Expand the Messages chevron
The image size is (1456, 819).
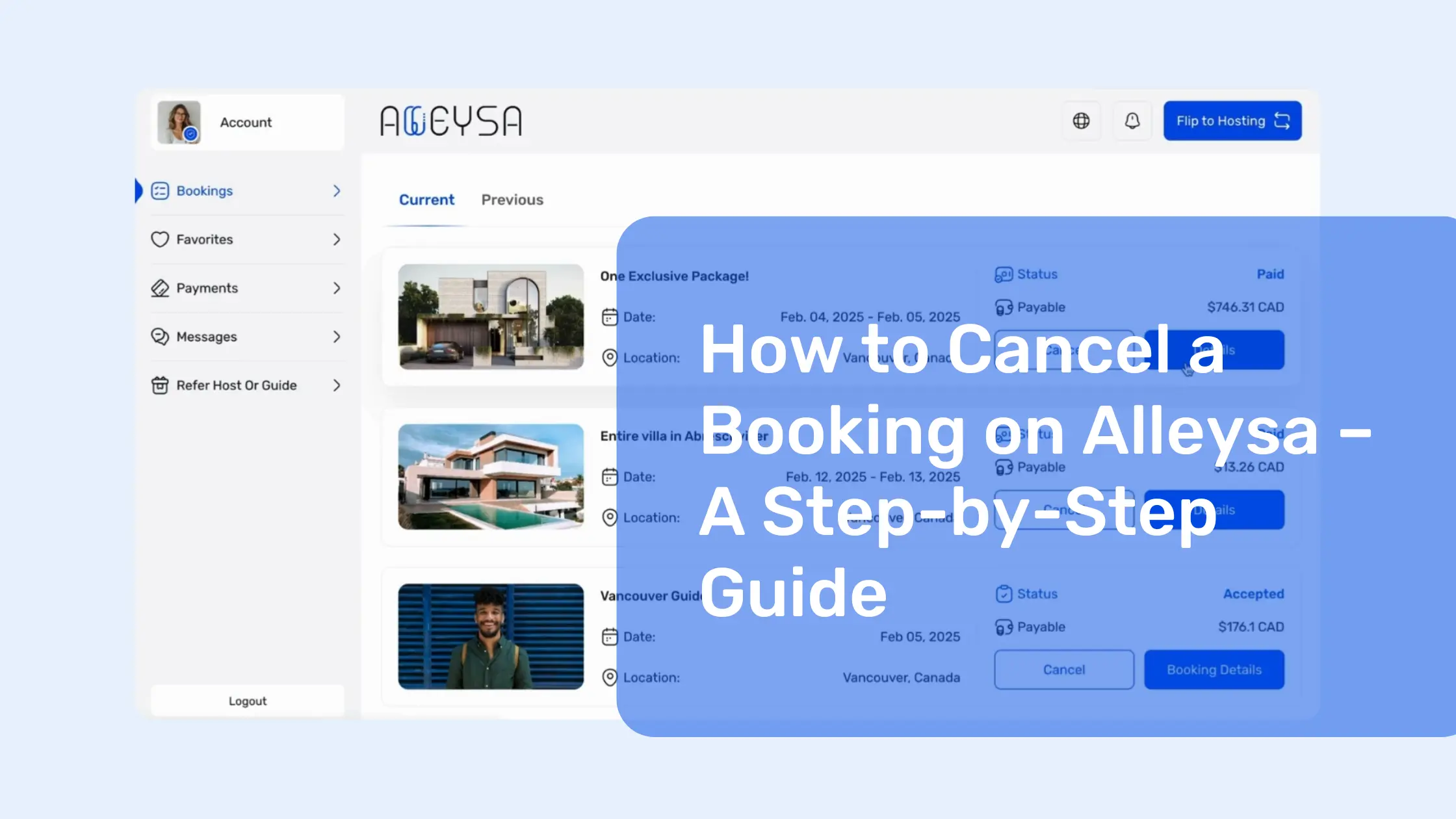click(337, 337)
